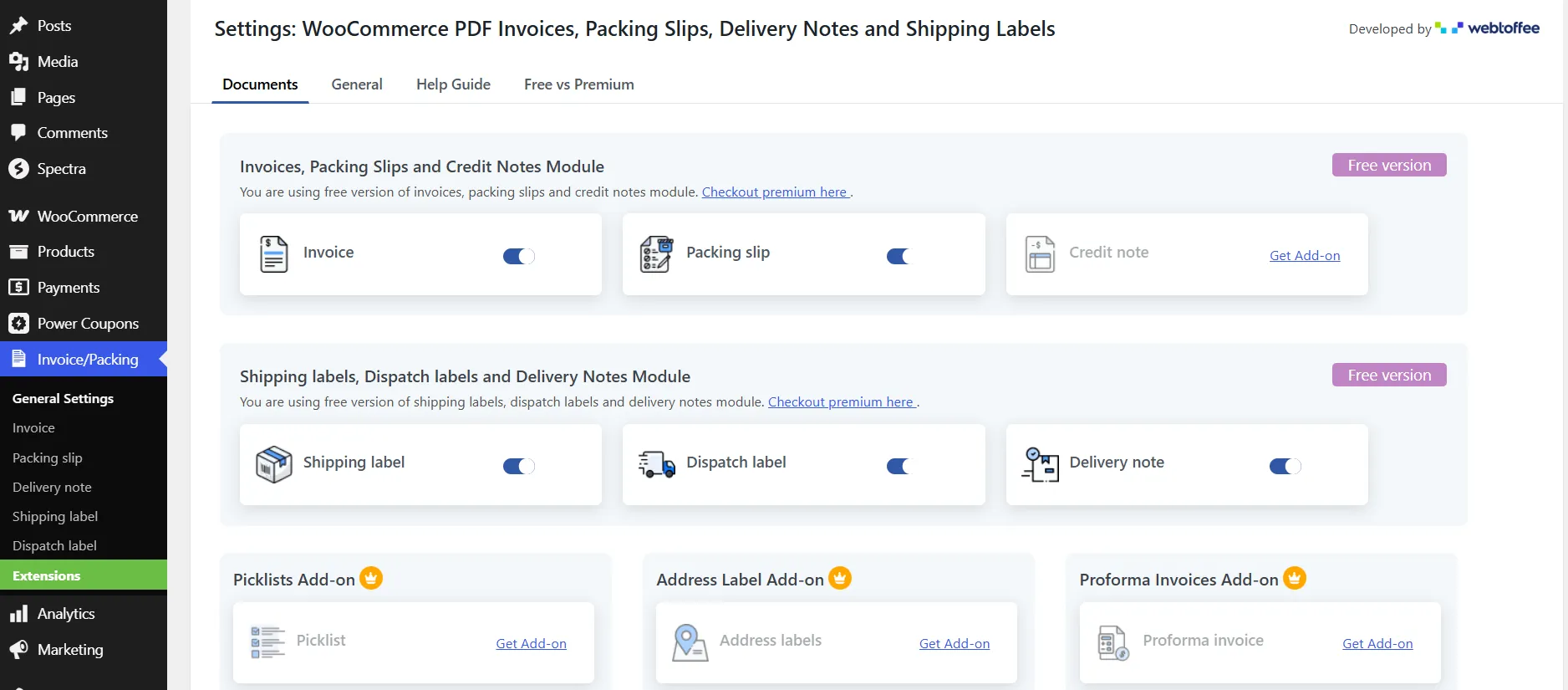Toggle the Delivery note switch
The width and height of the screenshot is (1568, 690).
[x=1285, y=466]
